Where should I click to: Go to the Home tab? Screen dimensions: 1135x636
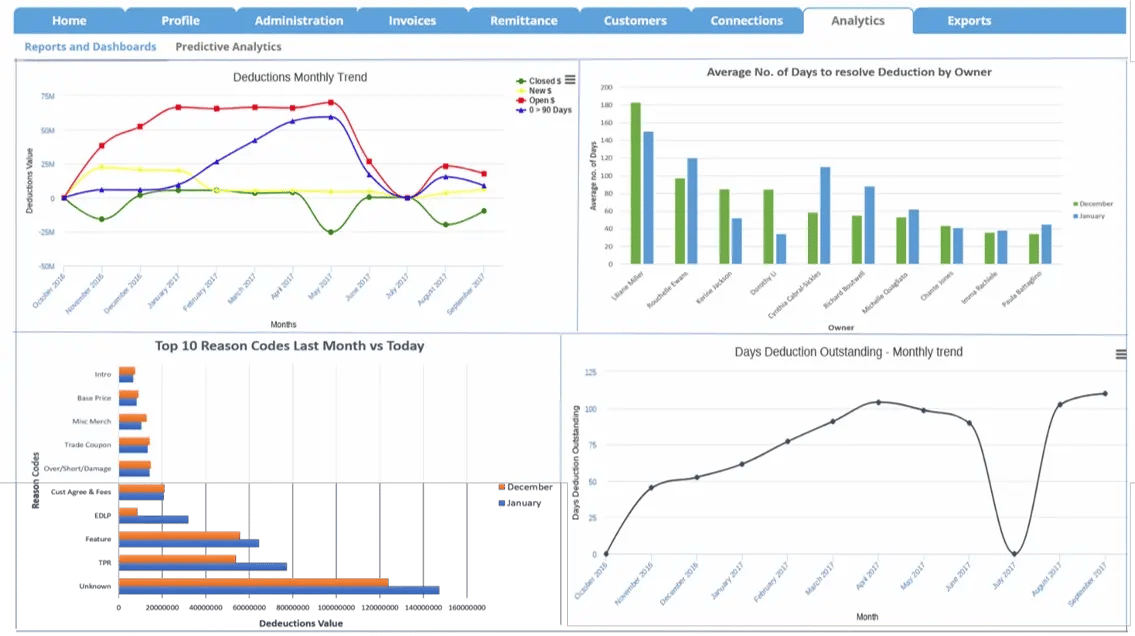coord(69,21)
